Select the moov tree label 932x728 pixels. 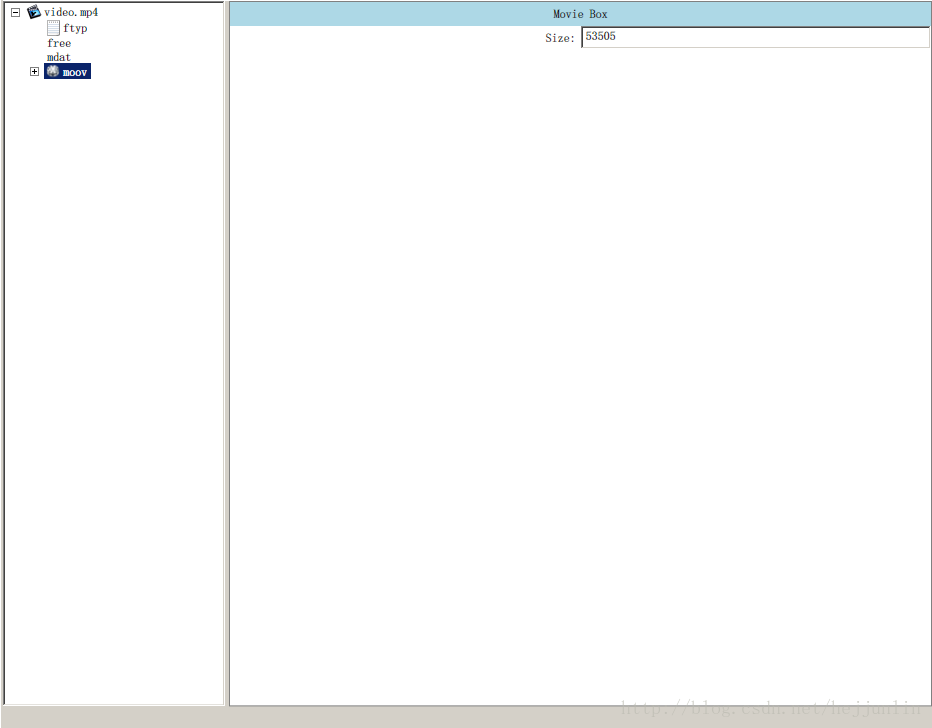coord(75,72)
